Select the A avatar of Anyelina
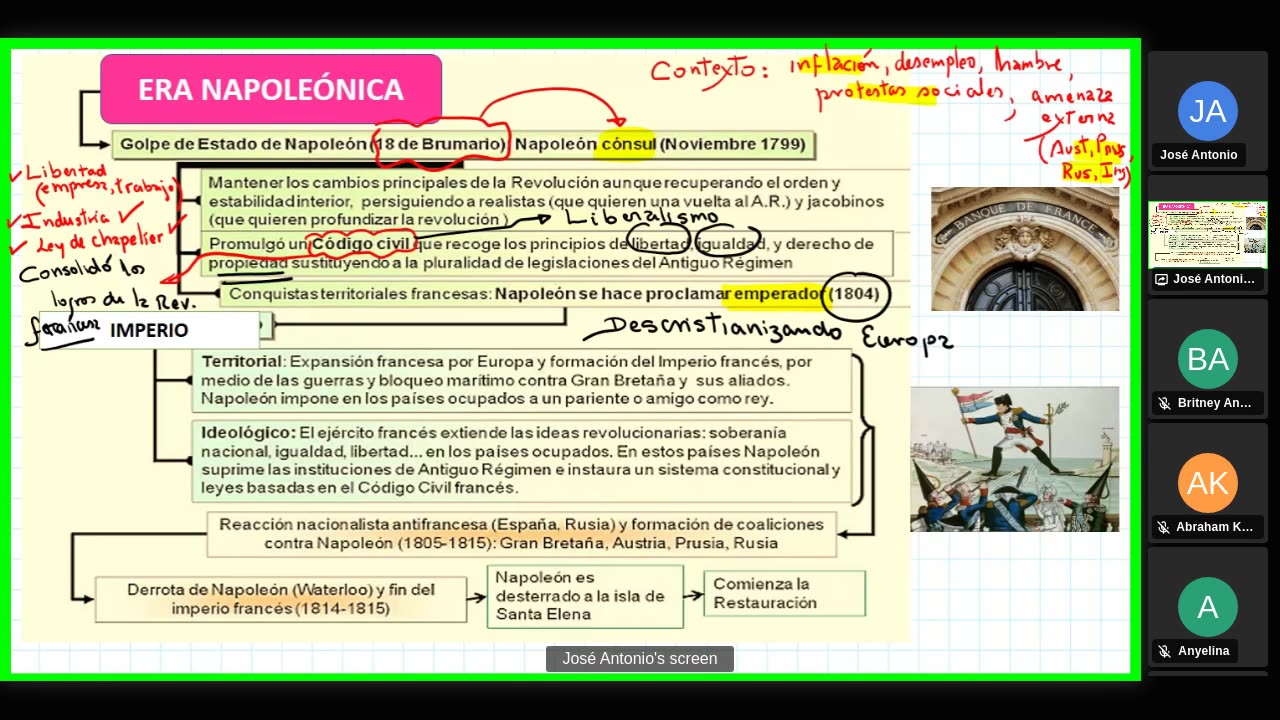 [x=1207, y=607]
